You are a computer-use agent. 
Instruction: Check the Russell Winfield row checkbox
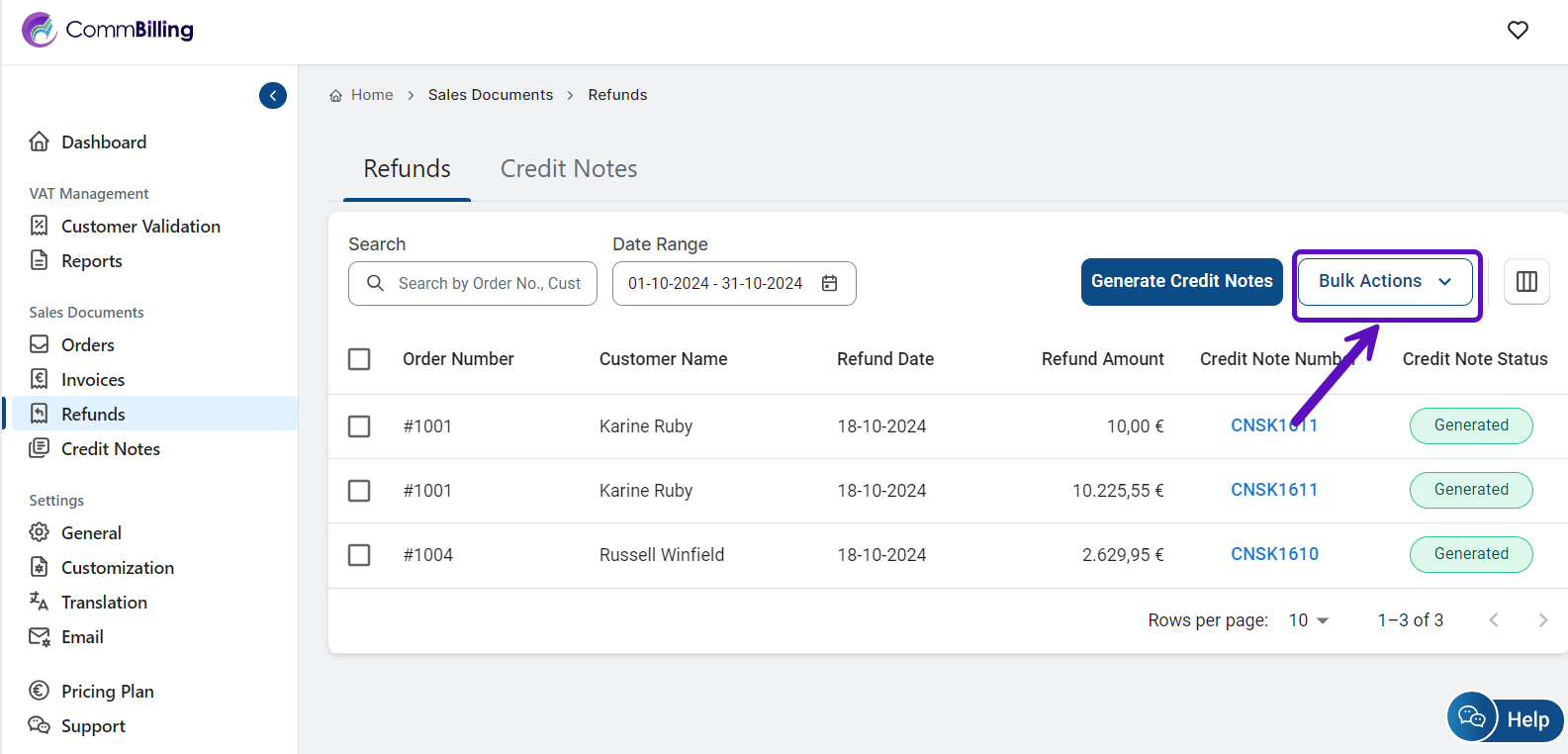coord(359,555)
